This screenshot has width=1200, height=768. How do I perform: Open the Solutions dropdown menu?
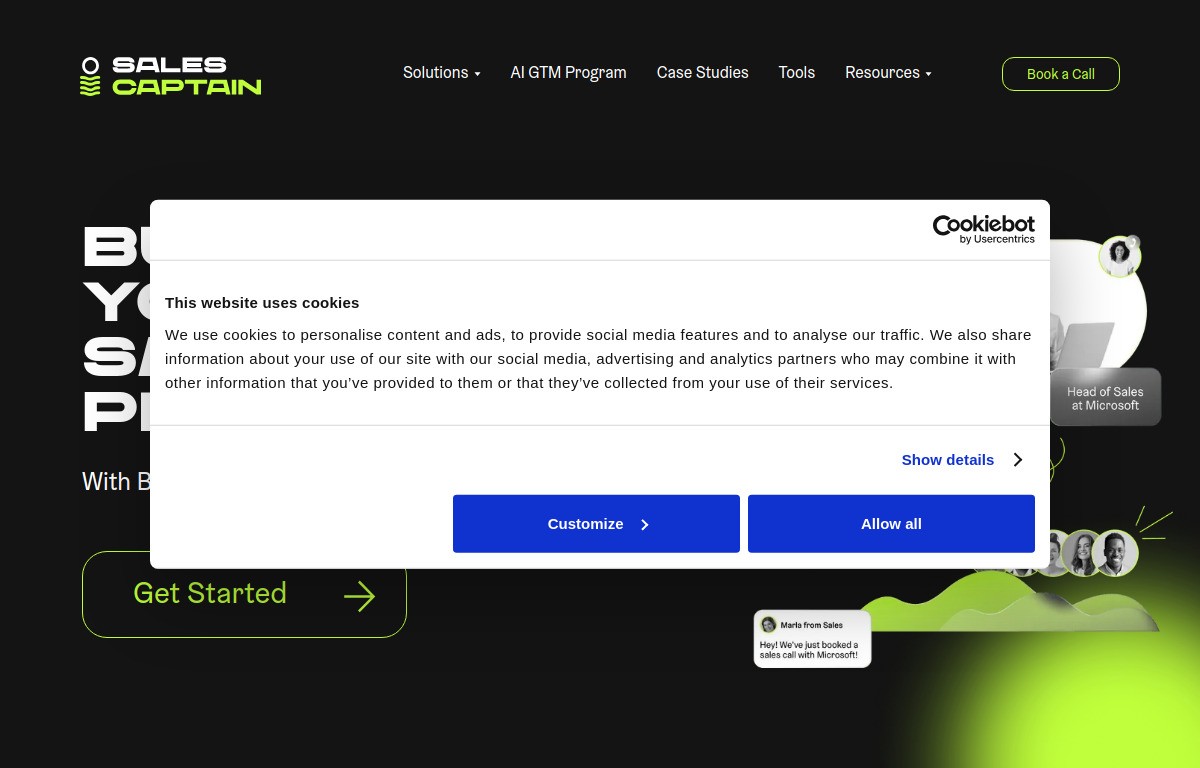(x=441, y=73)
